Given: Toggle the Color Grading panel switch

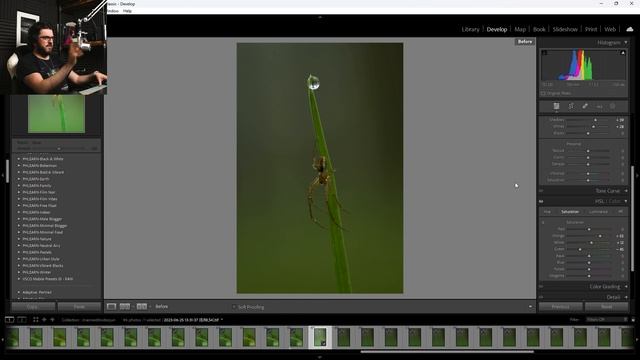Looking at the screenshot, I should 541,287.
